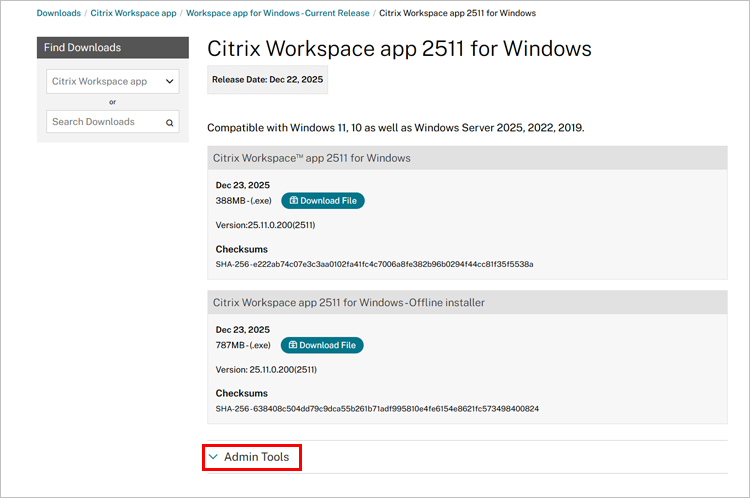This screenshot has width=750, height=498.
Task: Click the Release Date Dec 22, 2025 box
Action: pyautogui.click(x=268, y=79)
